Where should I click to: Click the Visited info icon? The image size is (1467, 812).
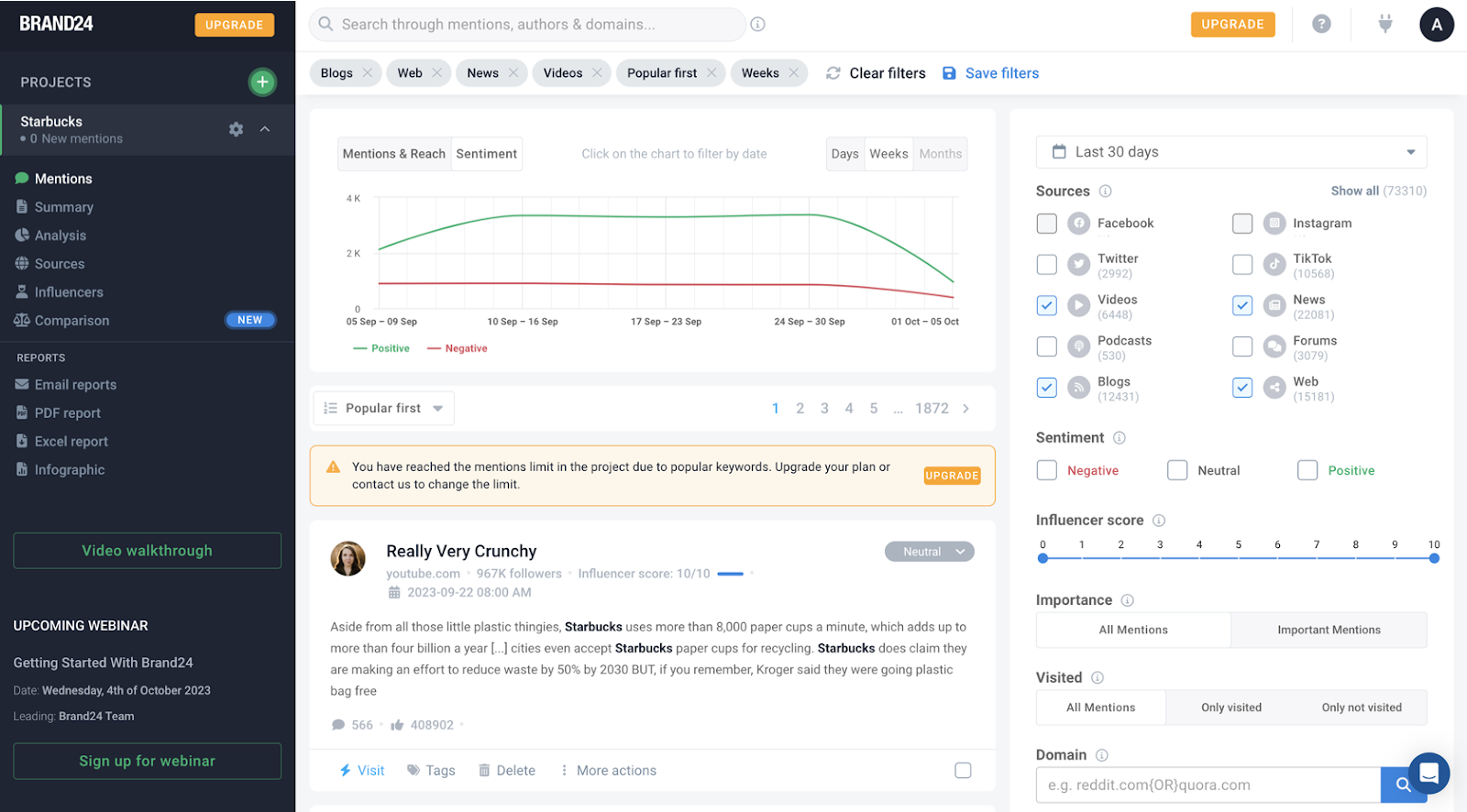(x=1097, y=678)
